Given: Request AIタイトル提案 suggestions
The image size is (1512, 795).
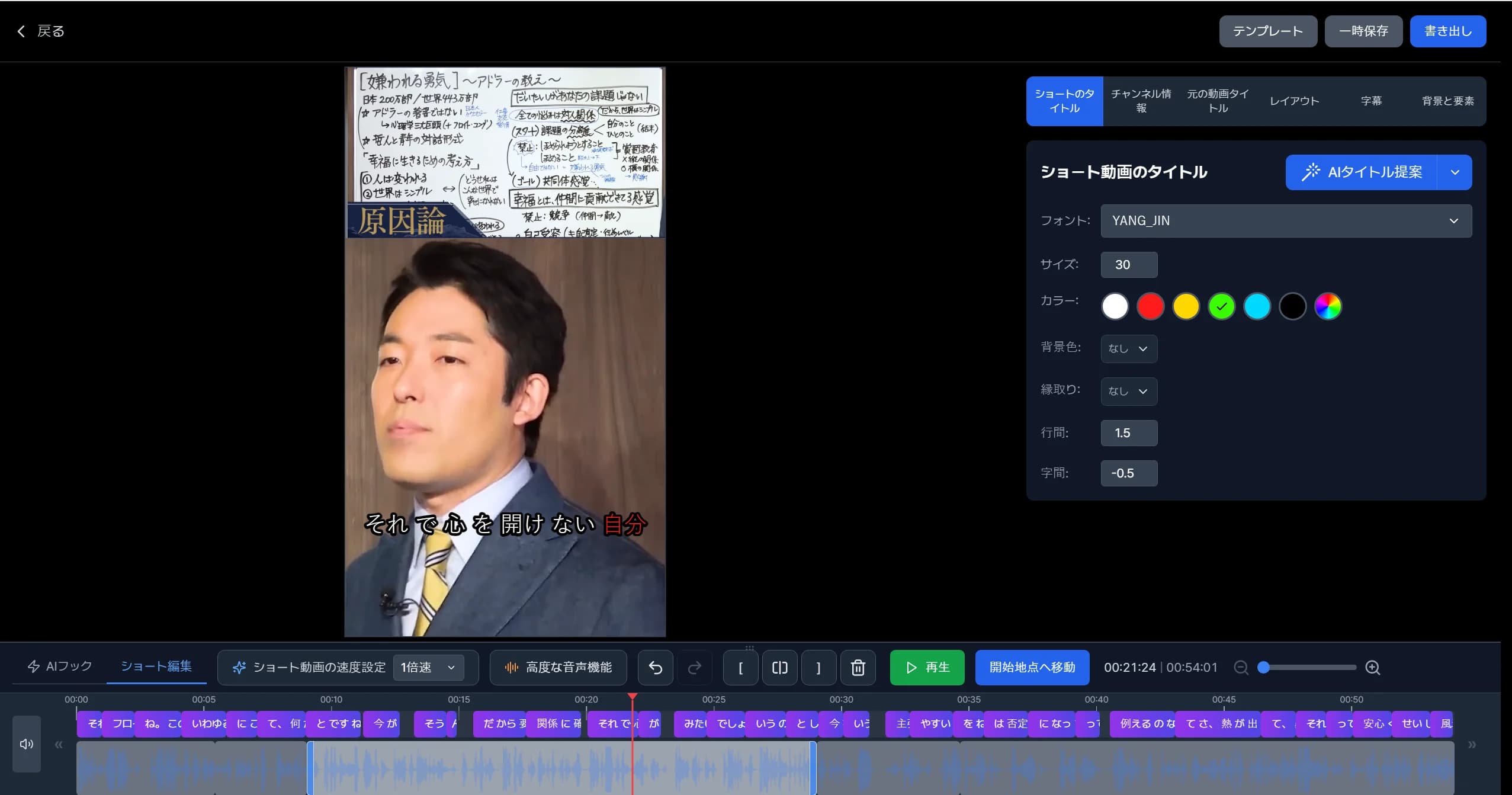Looking at the screenshot, I should click(1364, 172).
